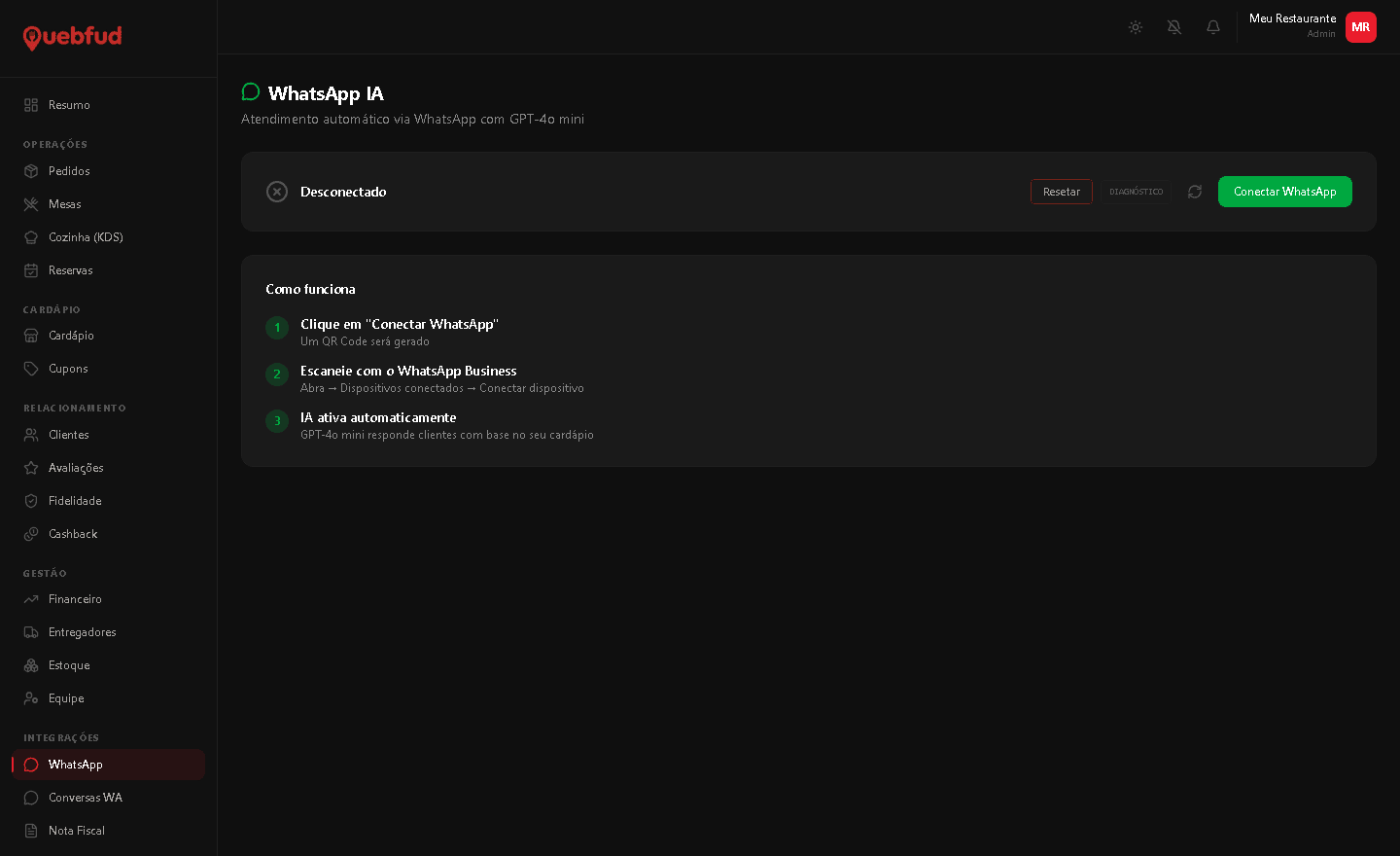Viewport: 1400px width, 856px height.
Task: Open Cozinha (KDS) page
Action: 108,237
